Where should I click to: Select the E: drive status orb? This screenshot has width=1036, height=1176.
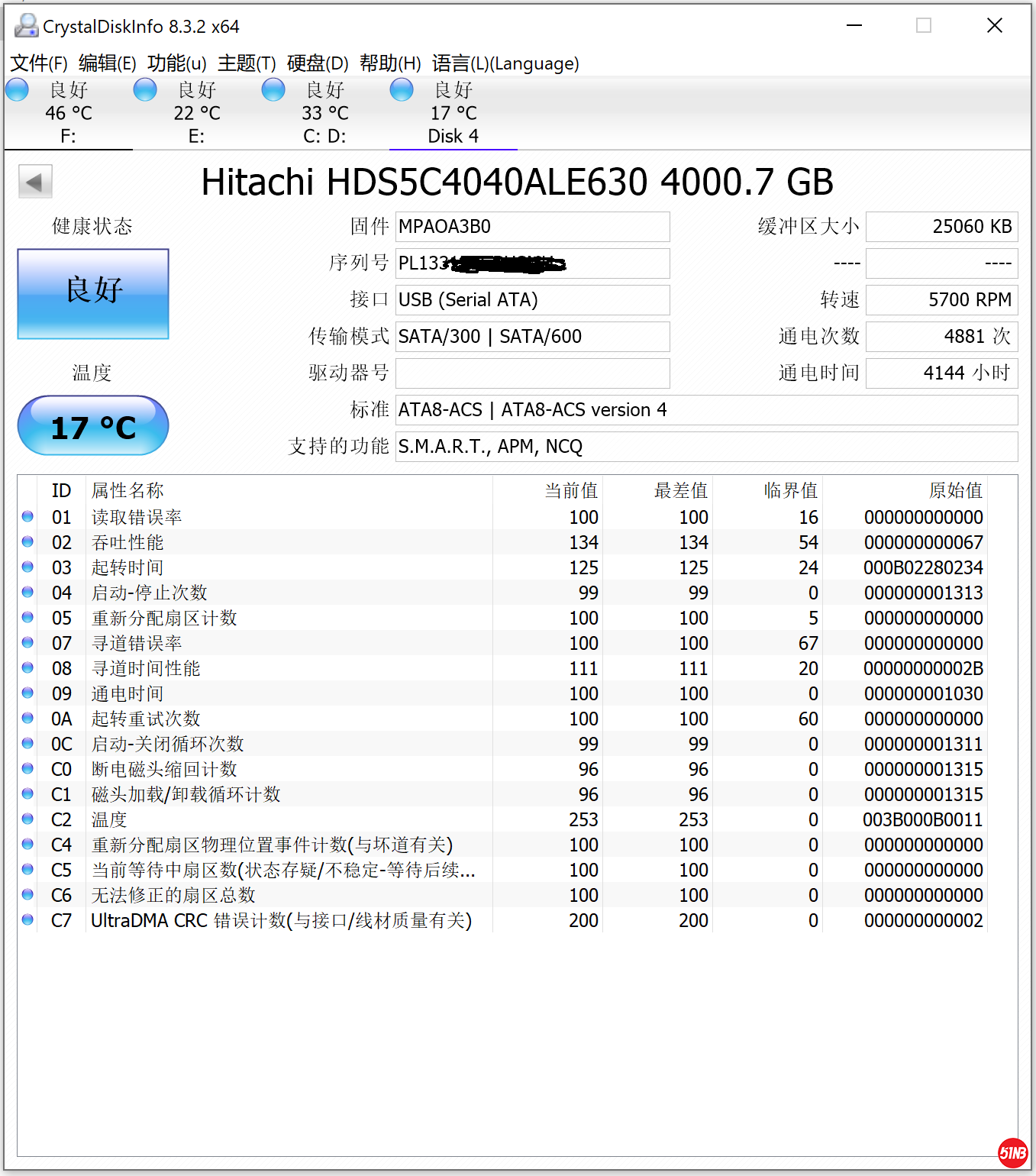tap(145, 90)
